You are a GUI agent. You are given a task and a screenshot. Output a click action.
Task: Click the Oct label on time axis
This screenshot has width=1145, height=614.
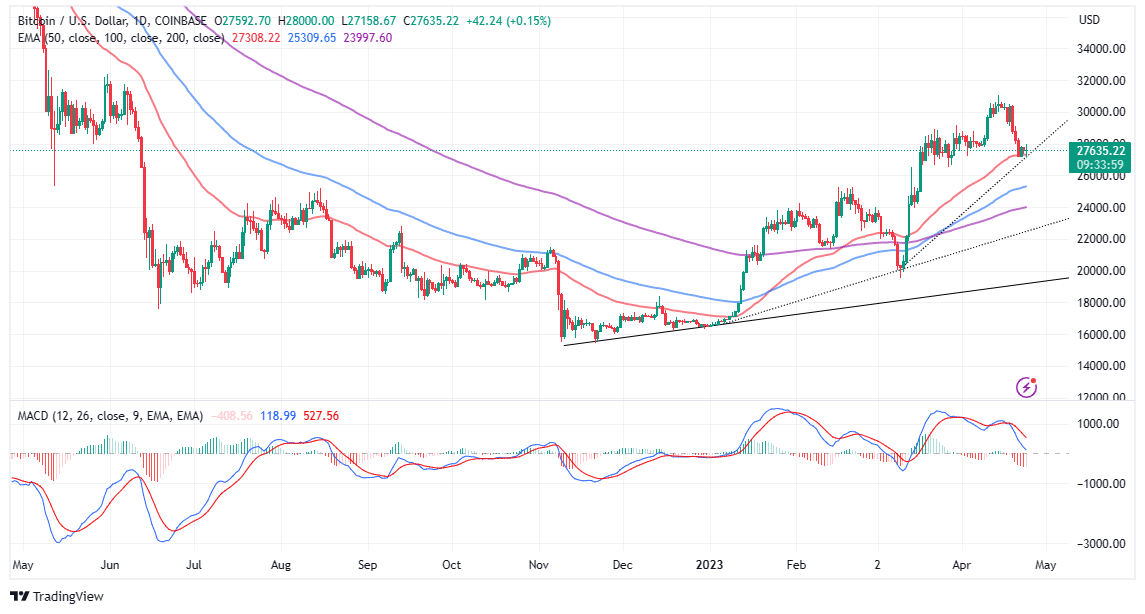pos(451,564)
